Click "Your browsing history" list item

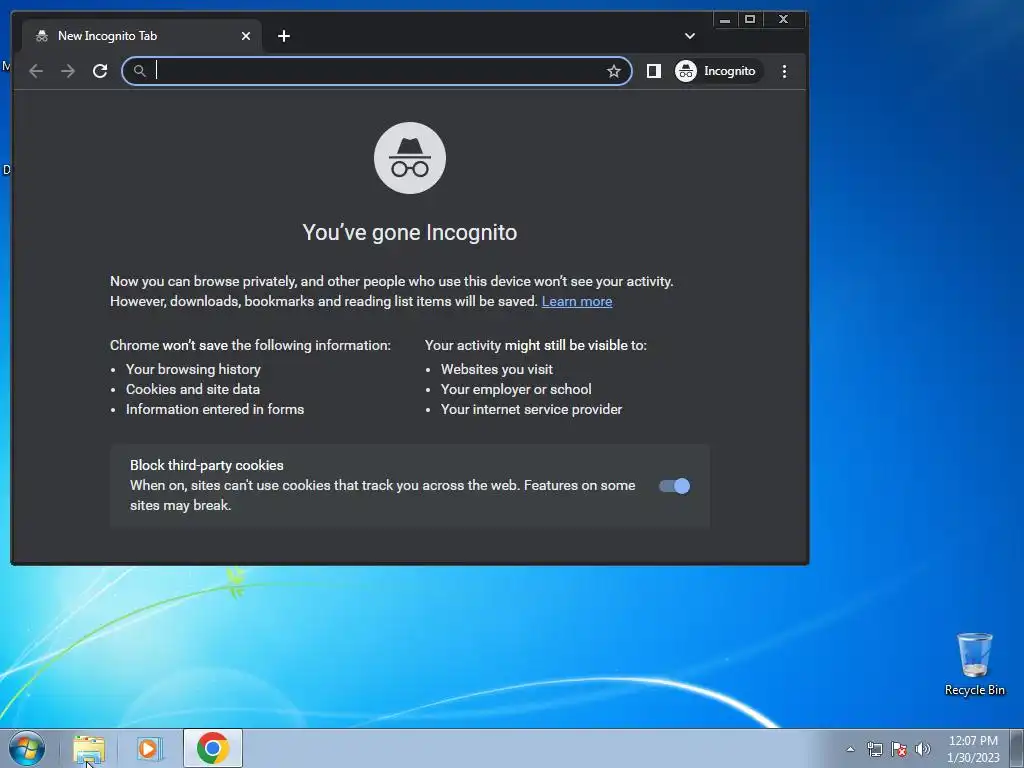193,369
